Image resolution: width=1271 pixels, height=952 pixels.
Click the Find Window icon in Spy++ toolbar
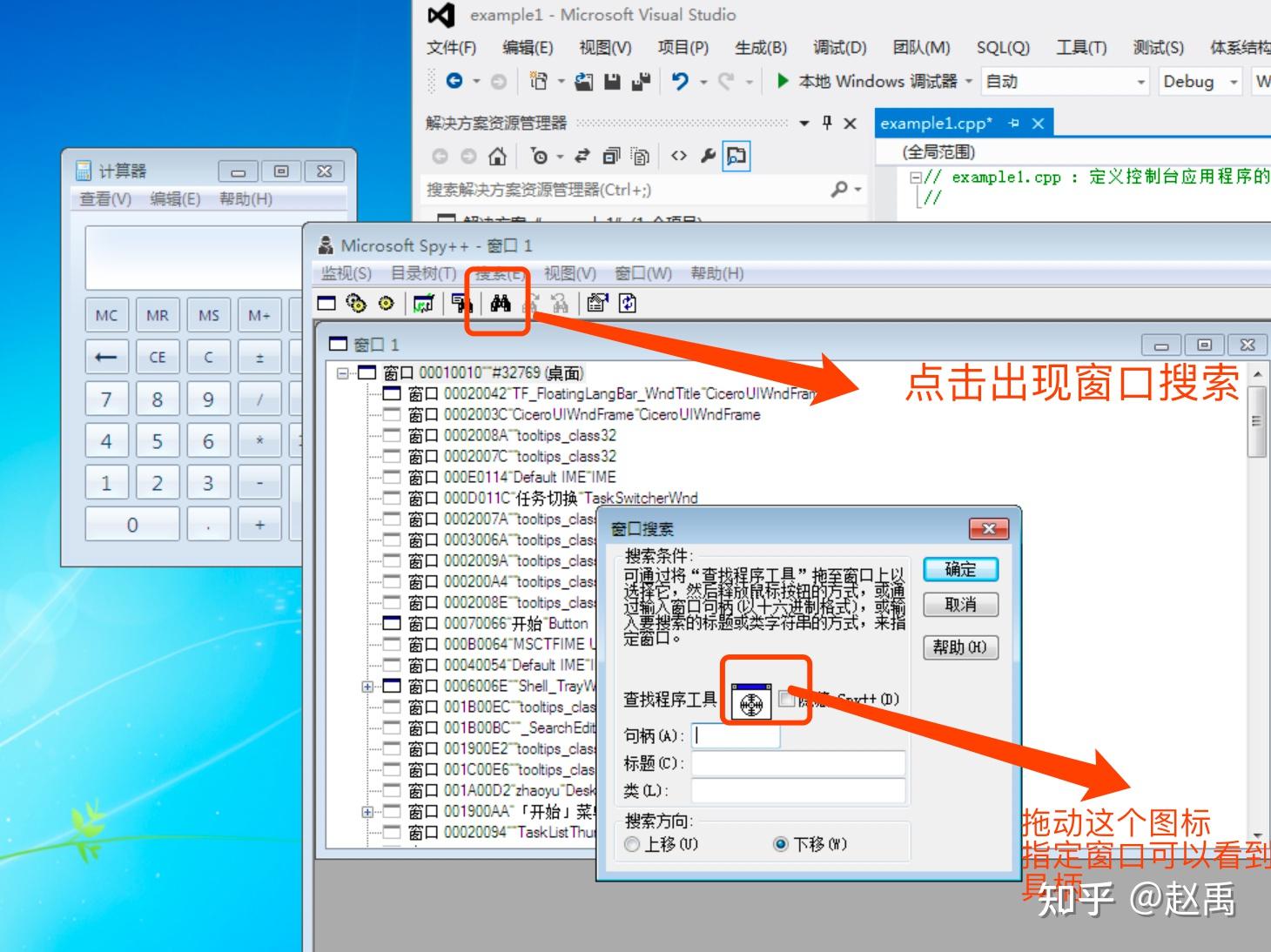(x=462, y=303)
